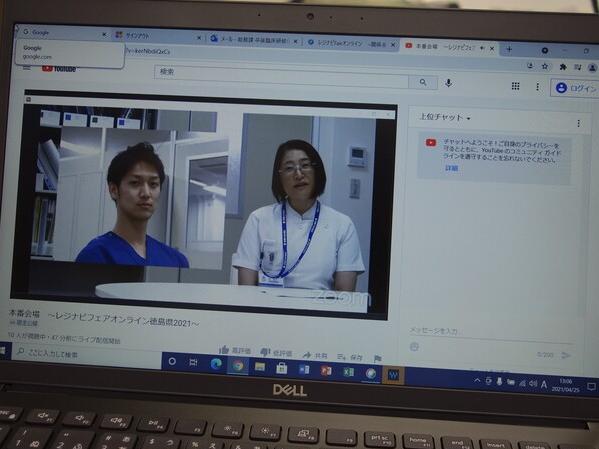
Task: Click the ログイン sign-in button
Action: [575, 88]
